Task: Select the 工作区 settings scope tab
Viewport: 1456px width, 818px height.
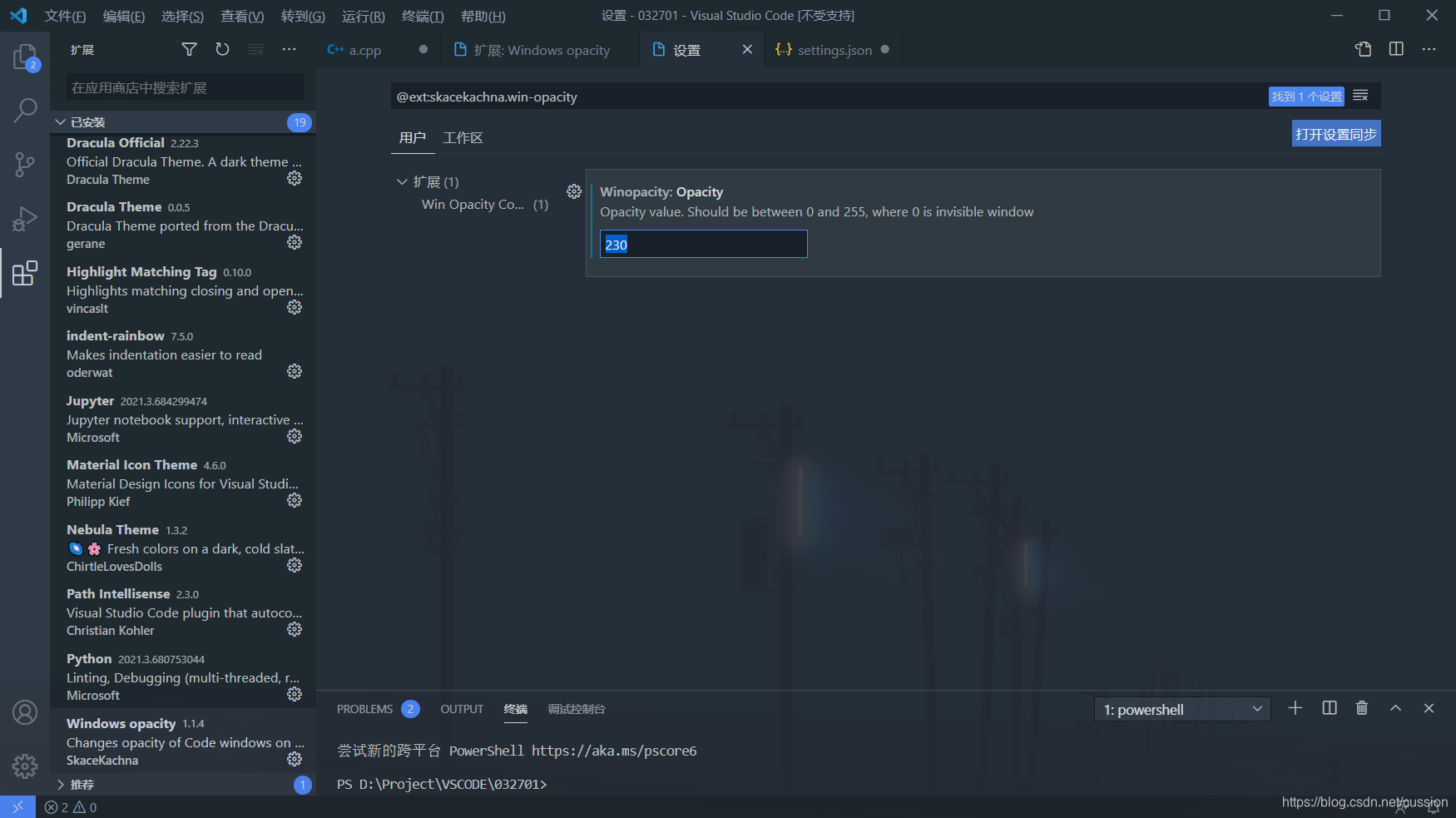Action: pyautogui.click(x=463, y=137)
